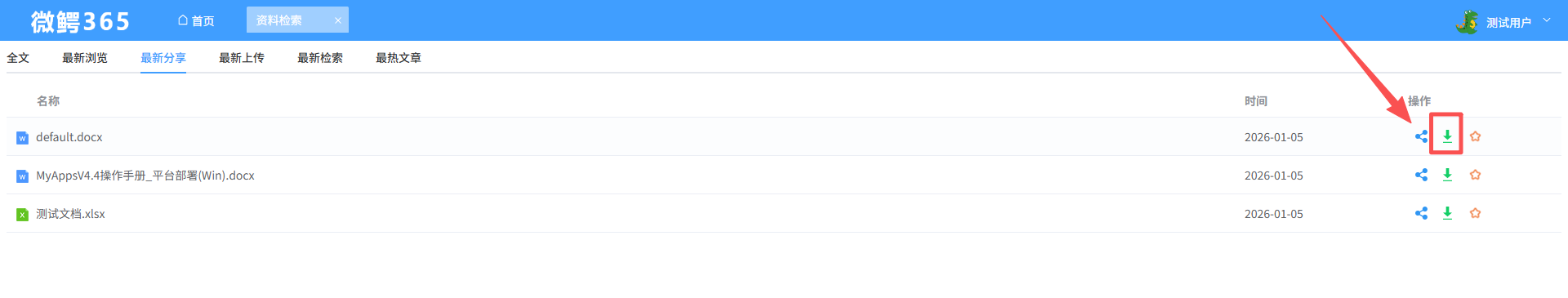
Task: Star the MyAppsV4.4 docx file
Action: pyautogui.click(x=1475, y=175)
